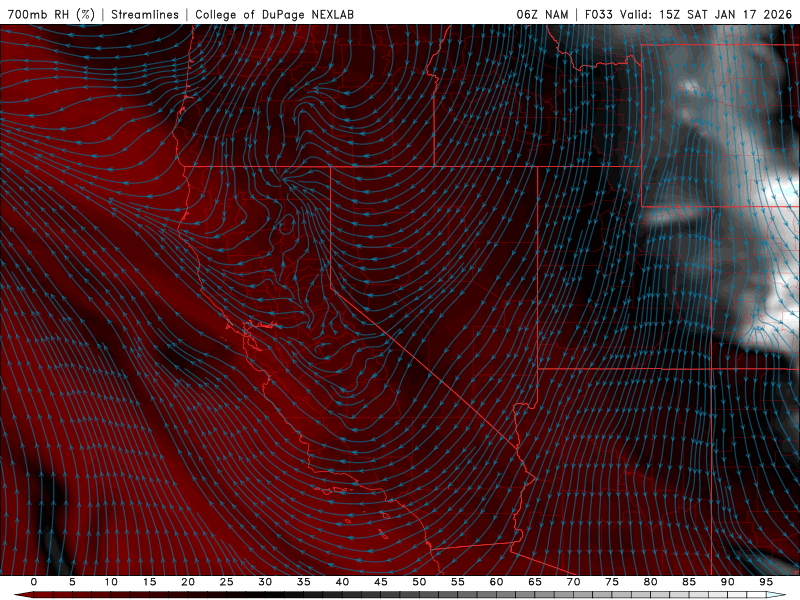Select the "15" colorbar scale label
Screen dimensions: 800x600
149,582
